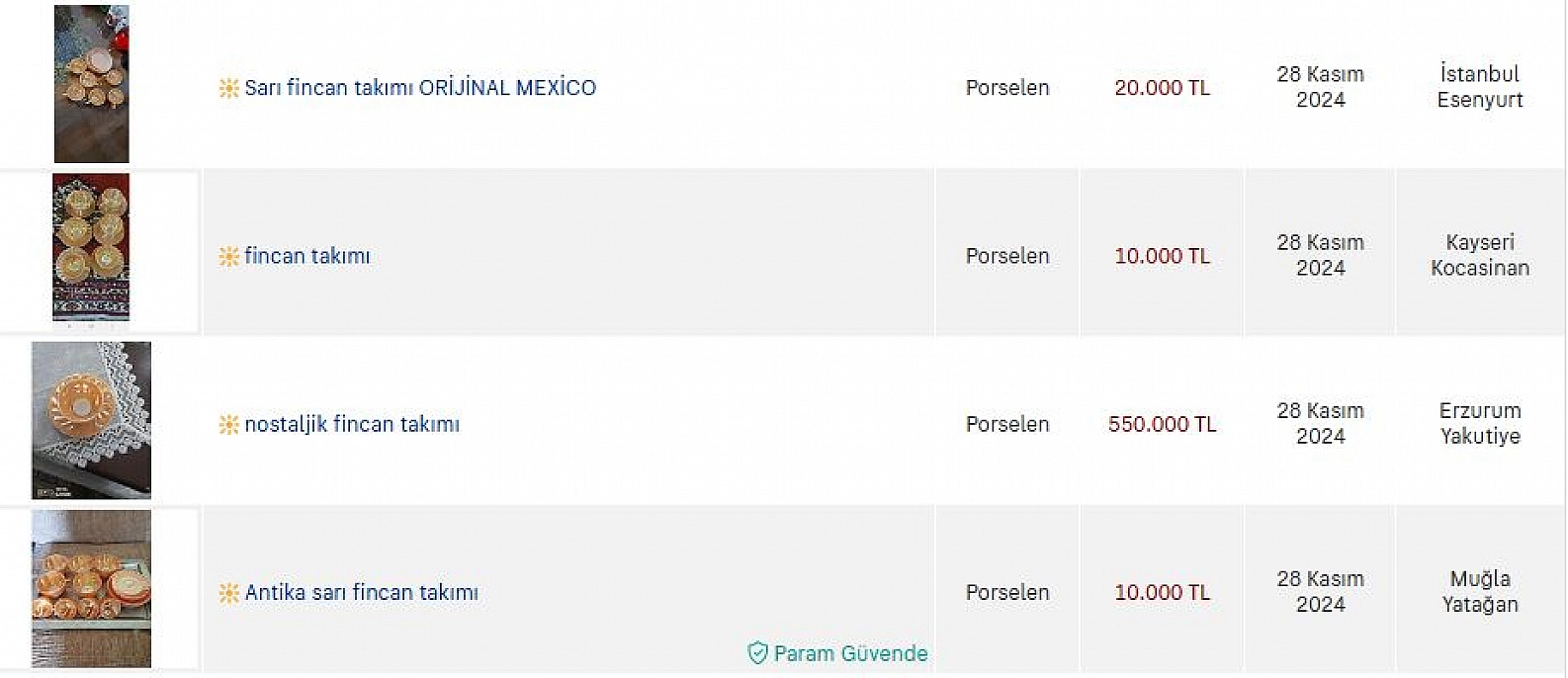1568x678 pixels.
Task: Click the Porselen category in the Muğla row
Action: [1007, 592]
